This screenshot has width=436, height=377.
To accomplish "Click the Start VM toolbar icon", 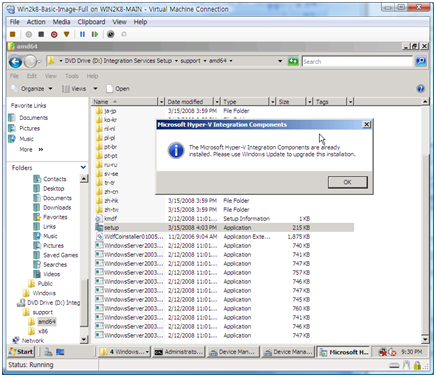I will click(x=29, y=34).
